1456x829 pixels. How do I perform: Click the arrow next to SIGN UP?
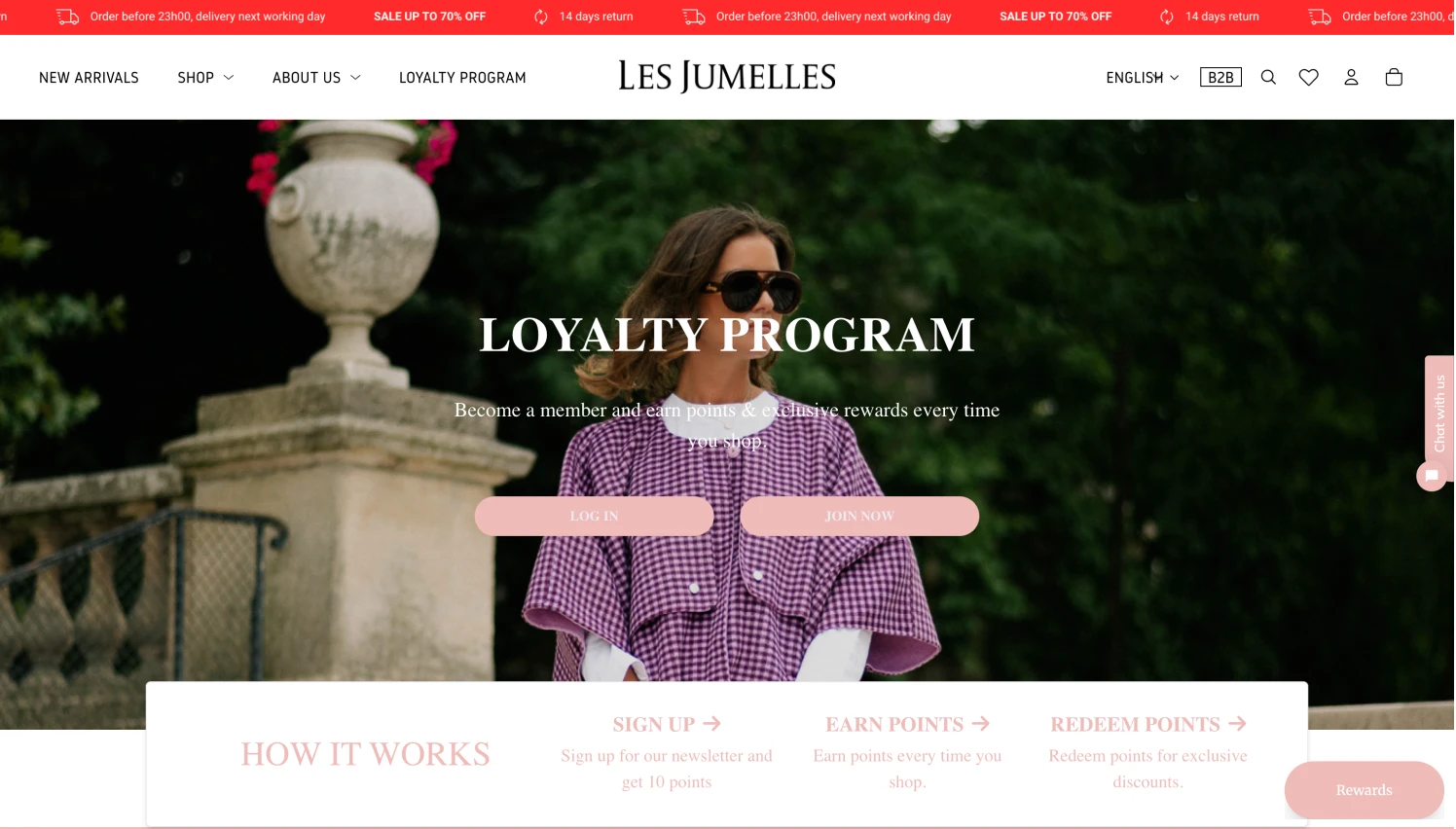pos(713,725)
